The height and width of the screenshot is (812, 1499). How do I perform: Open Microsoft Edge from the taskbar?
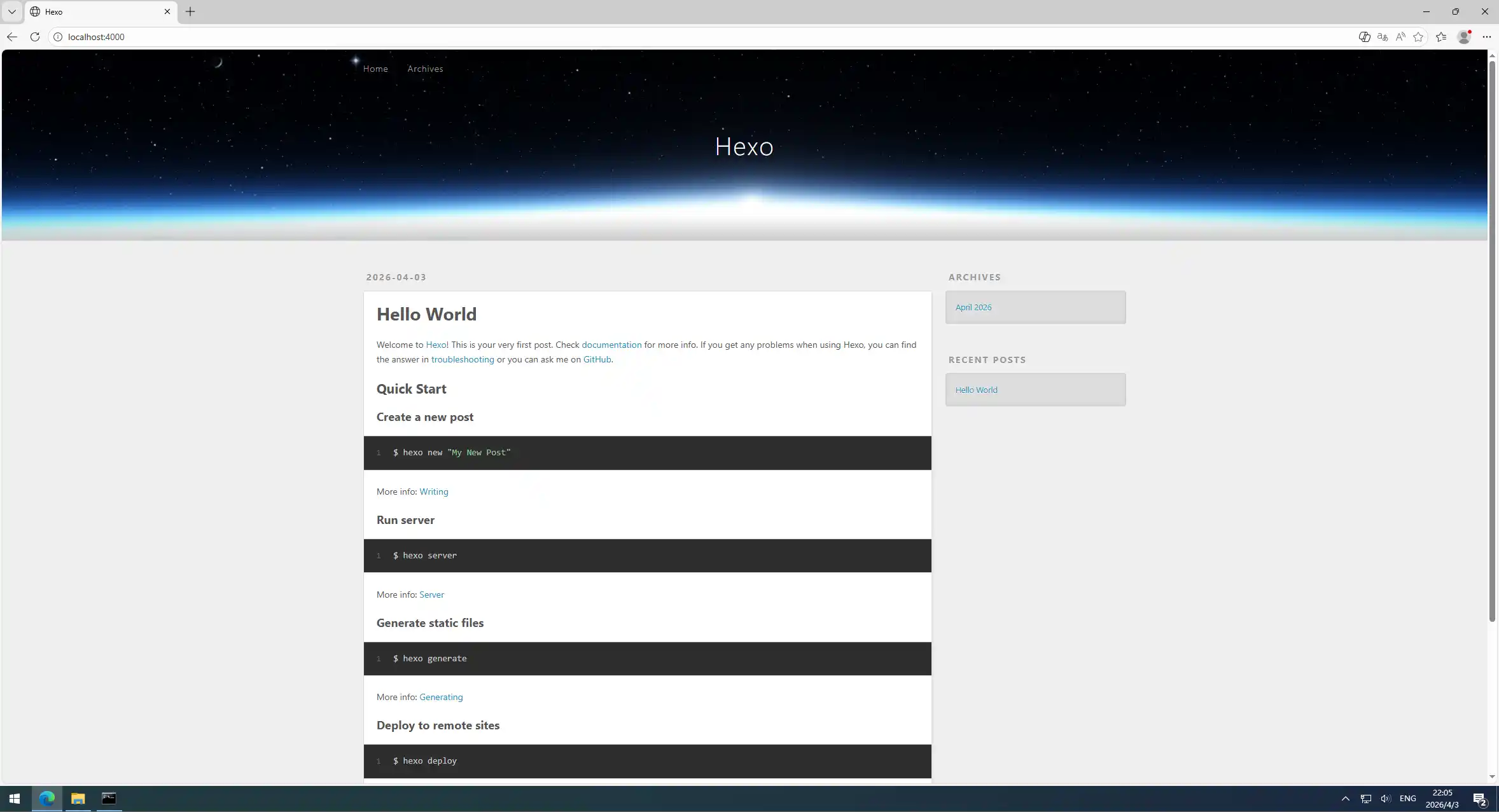click(47, 799)
